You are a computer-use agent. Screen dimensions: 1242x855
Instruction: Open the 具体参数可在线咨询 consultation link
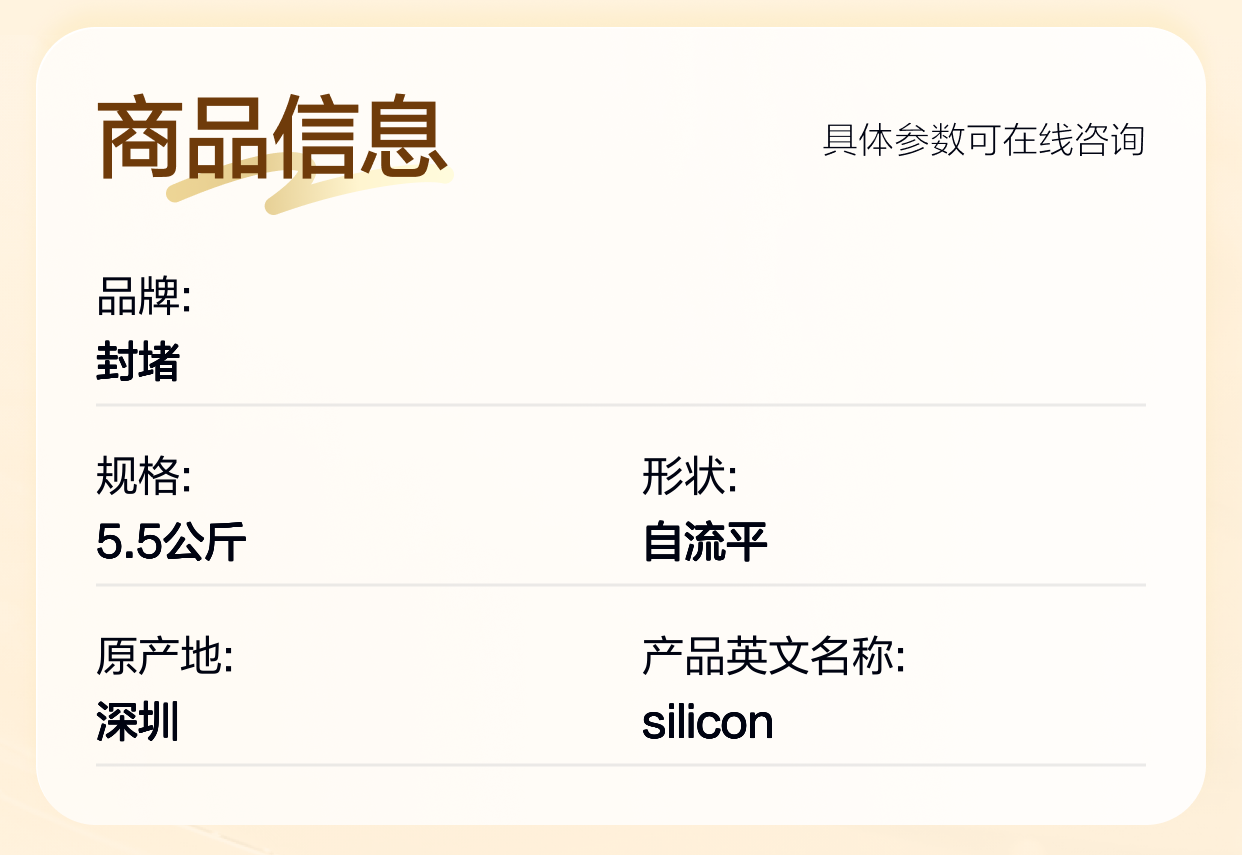tap(983, 140)
